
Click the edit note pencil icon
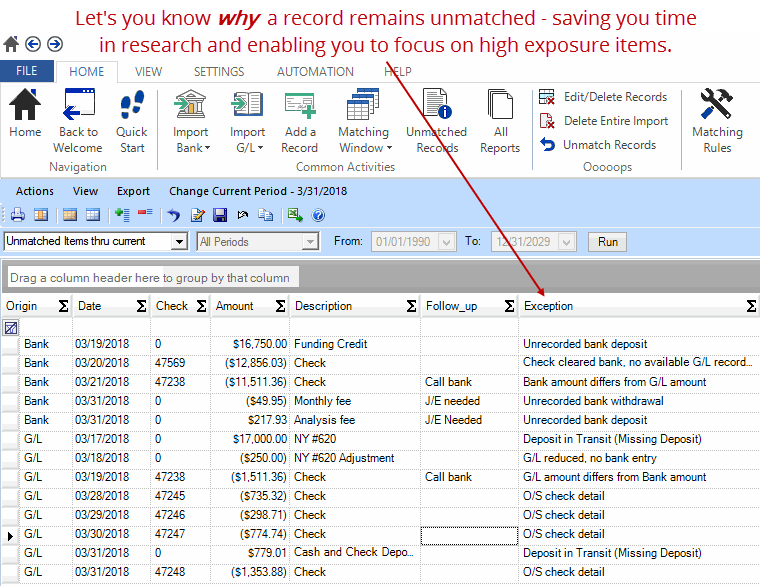click(x=197, y=215)
